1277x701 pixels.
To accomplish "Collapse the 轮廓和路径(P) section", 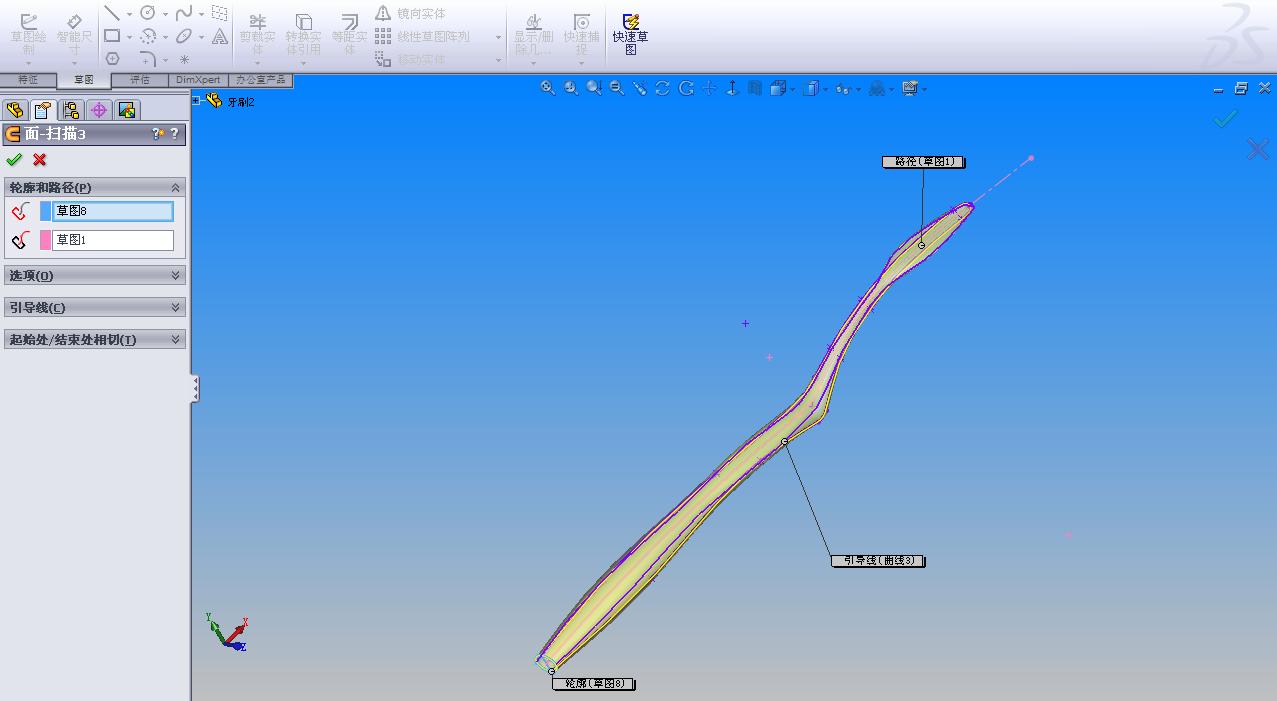I will [176, 187].
